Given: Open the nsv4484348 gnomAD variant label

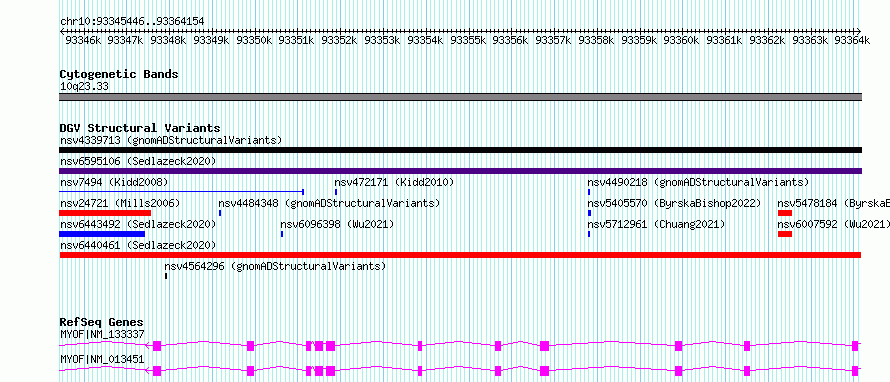Looking at the screenshot, I should (329, 203).
